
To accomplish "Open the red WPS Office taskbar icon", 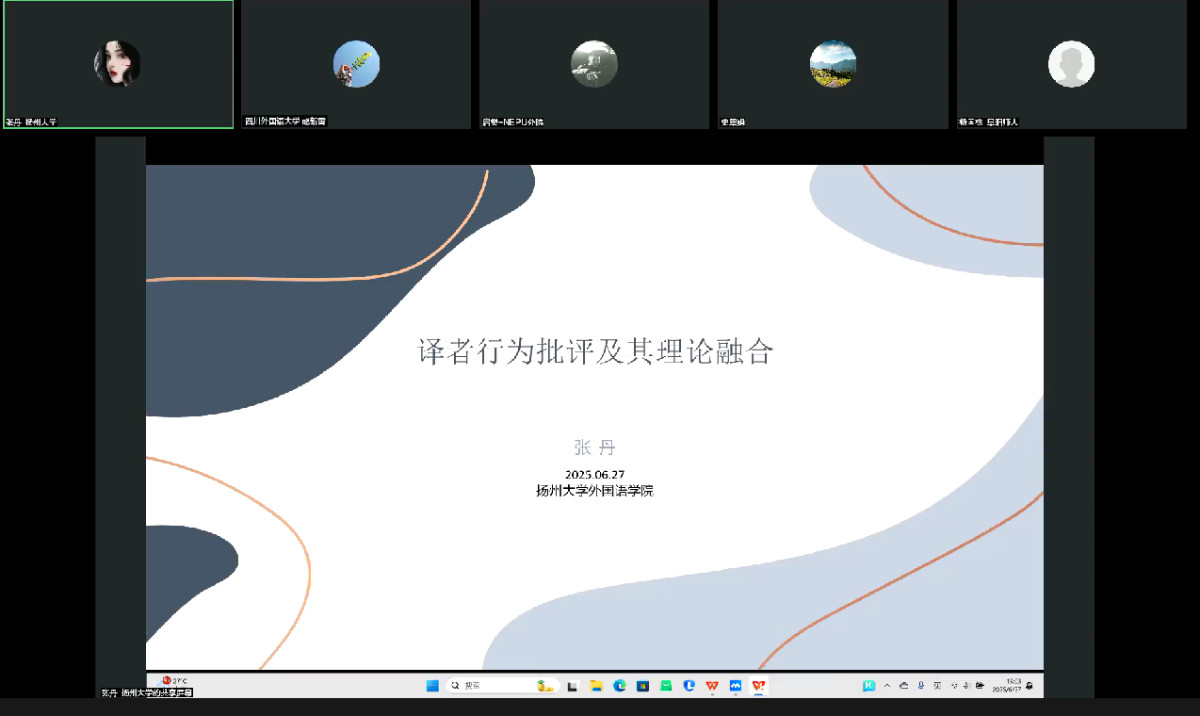I will click(712, 686).
